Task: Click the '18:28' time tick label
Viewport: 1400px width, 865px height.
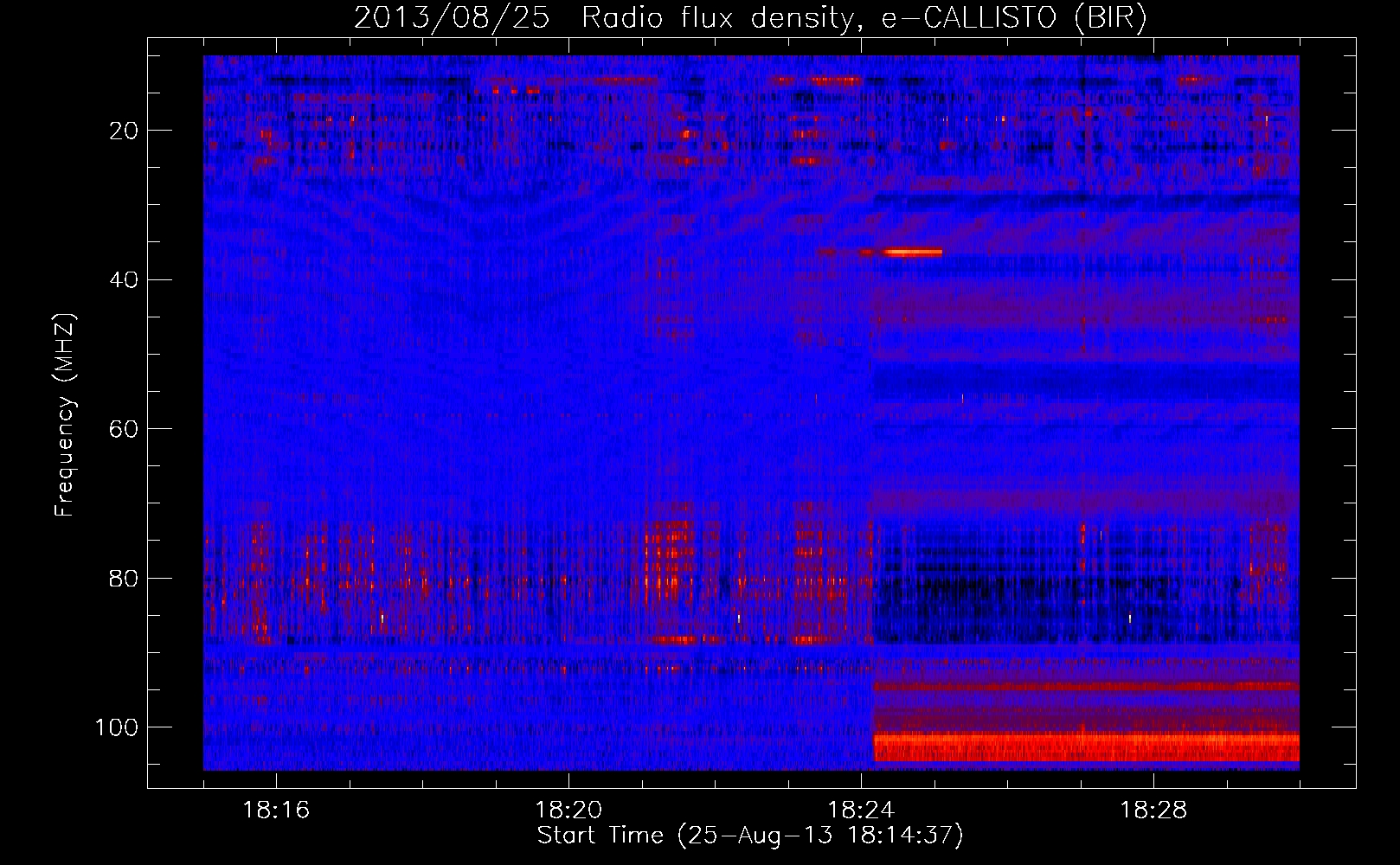Action: click(1154, 811)
